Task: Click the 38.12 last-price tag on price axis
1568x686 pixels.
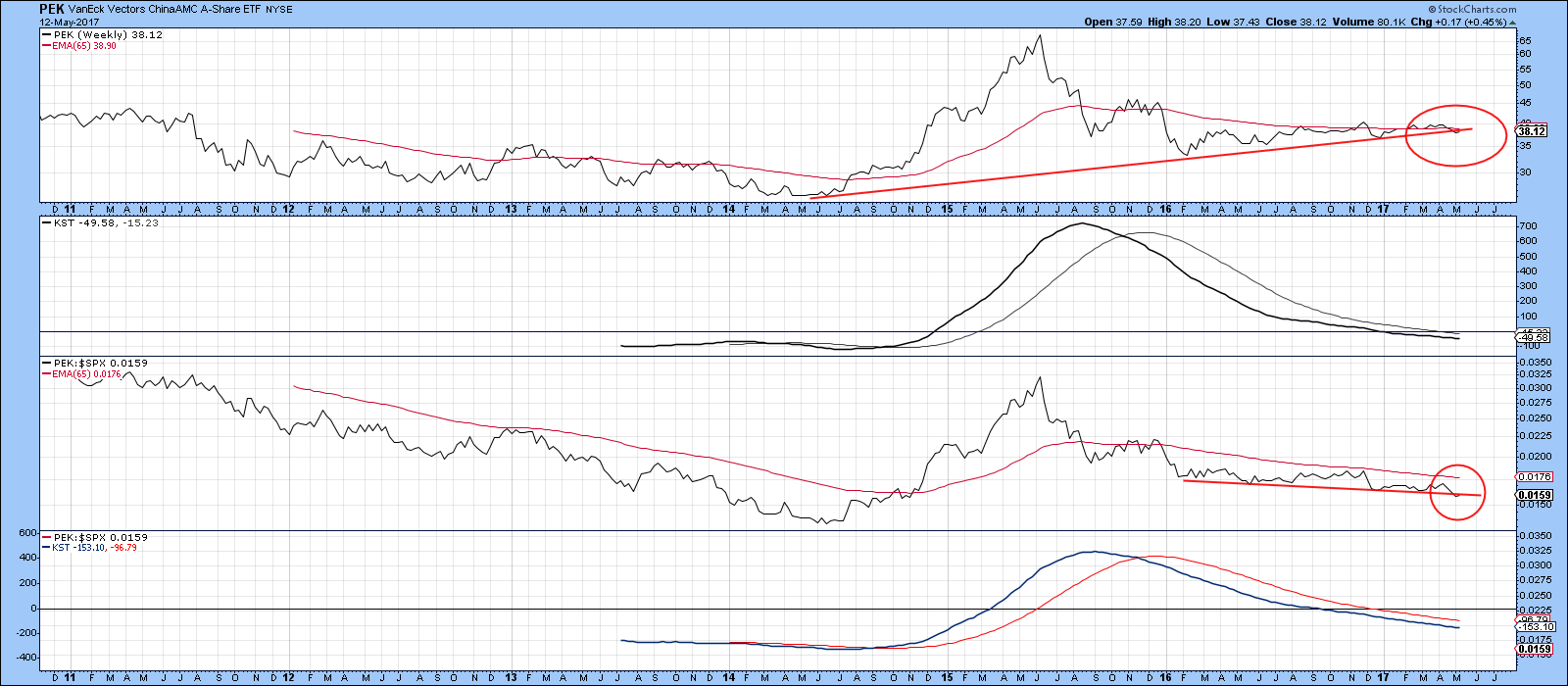Action: tap(1531, 130)
